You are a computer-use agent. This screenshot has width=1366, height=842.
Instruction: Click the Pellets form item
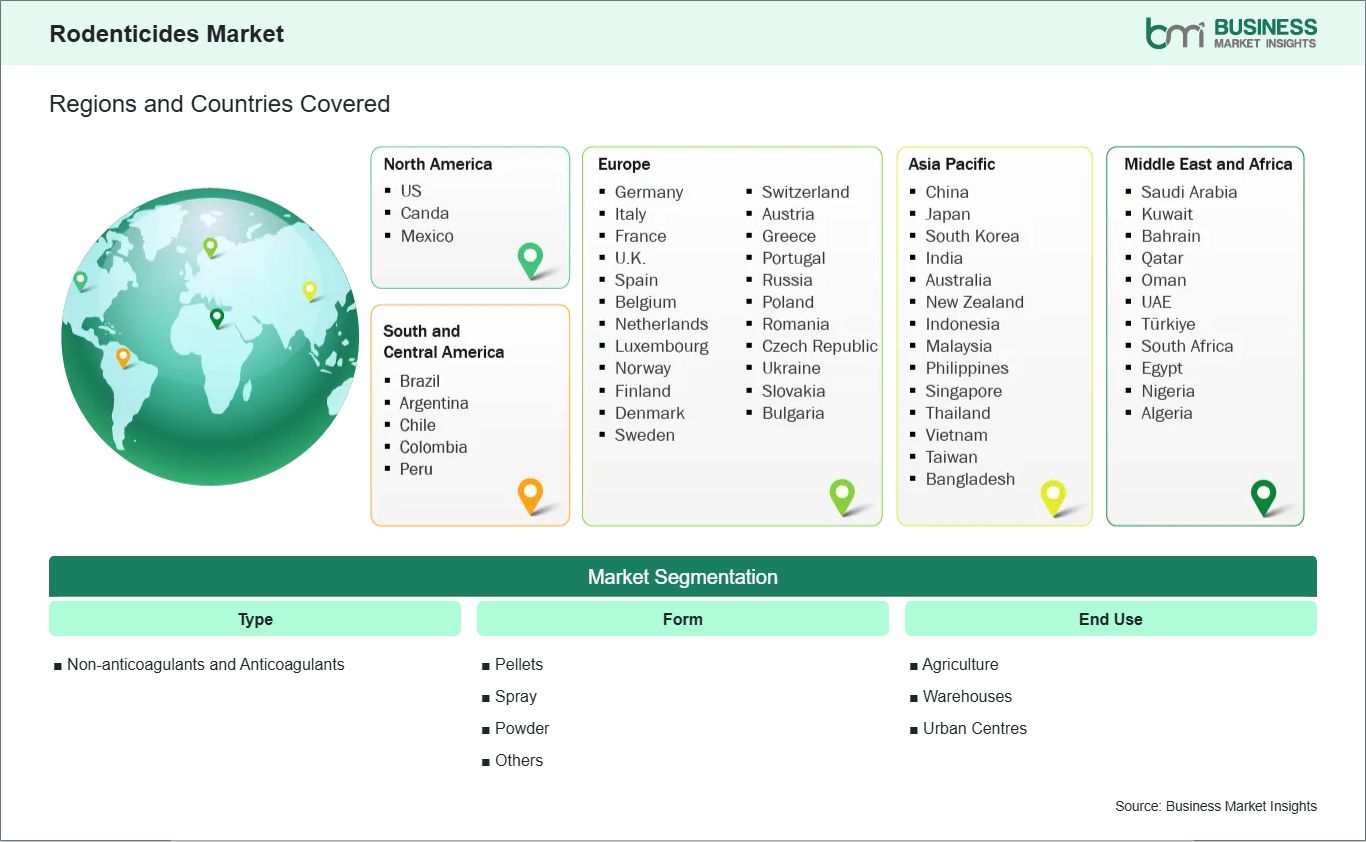pos(518,664)
